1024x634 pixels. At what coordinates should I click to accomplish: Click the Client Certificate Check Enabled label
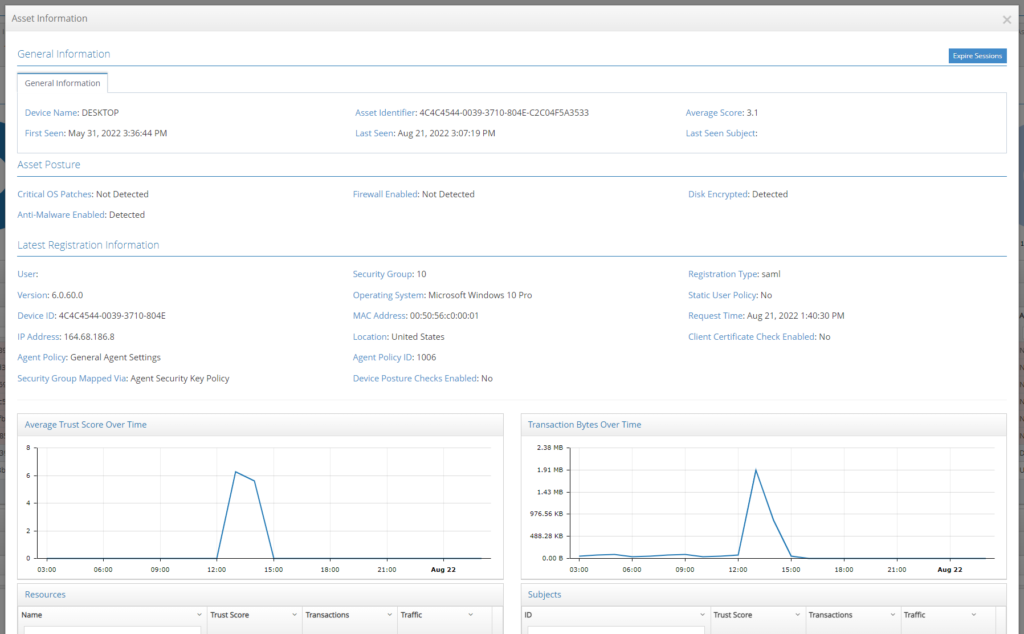click(x=752, y=337)
